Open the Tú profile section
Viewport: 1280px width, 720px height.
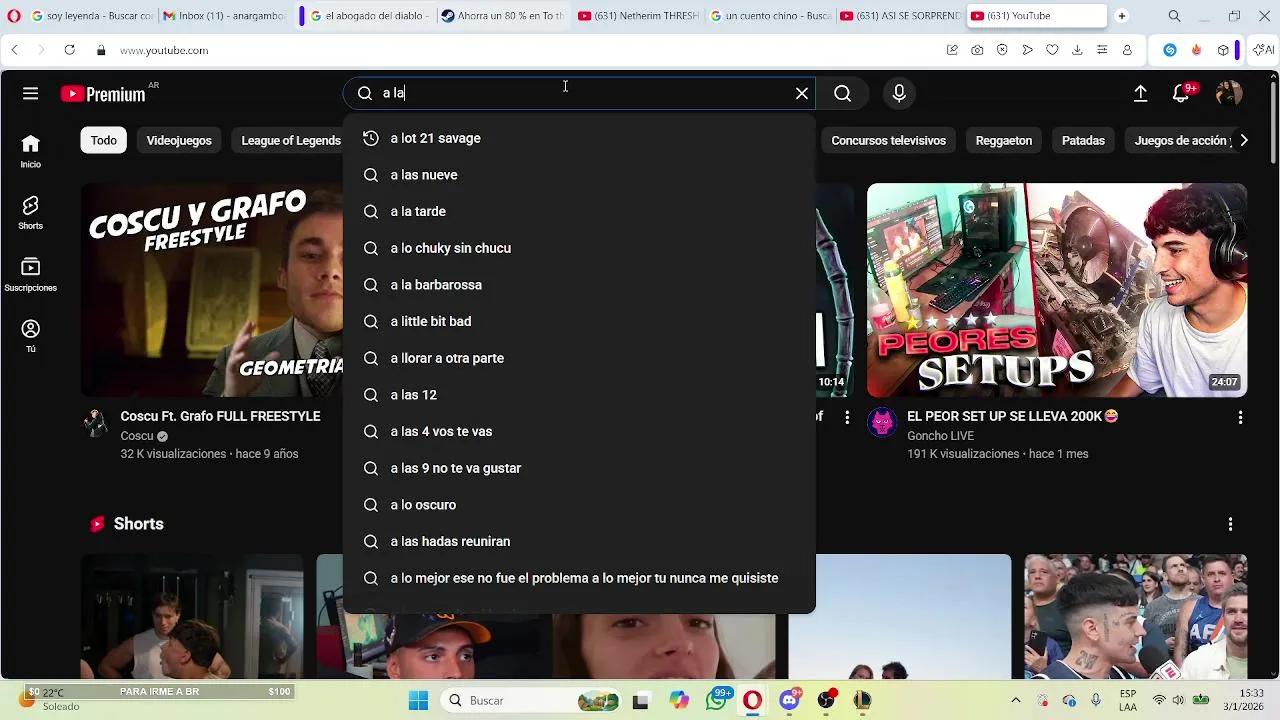(x=31, y=336)
